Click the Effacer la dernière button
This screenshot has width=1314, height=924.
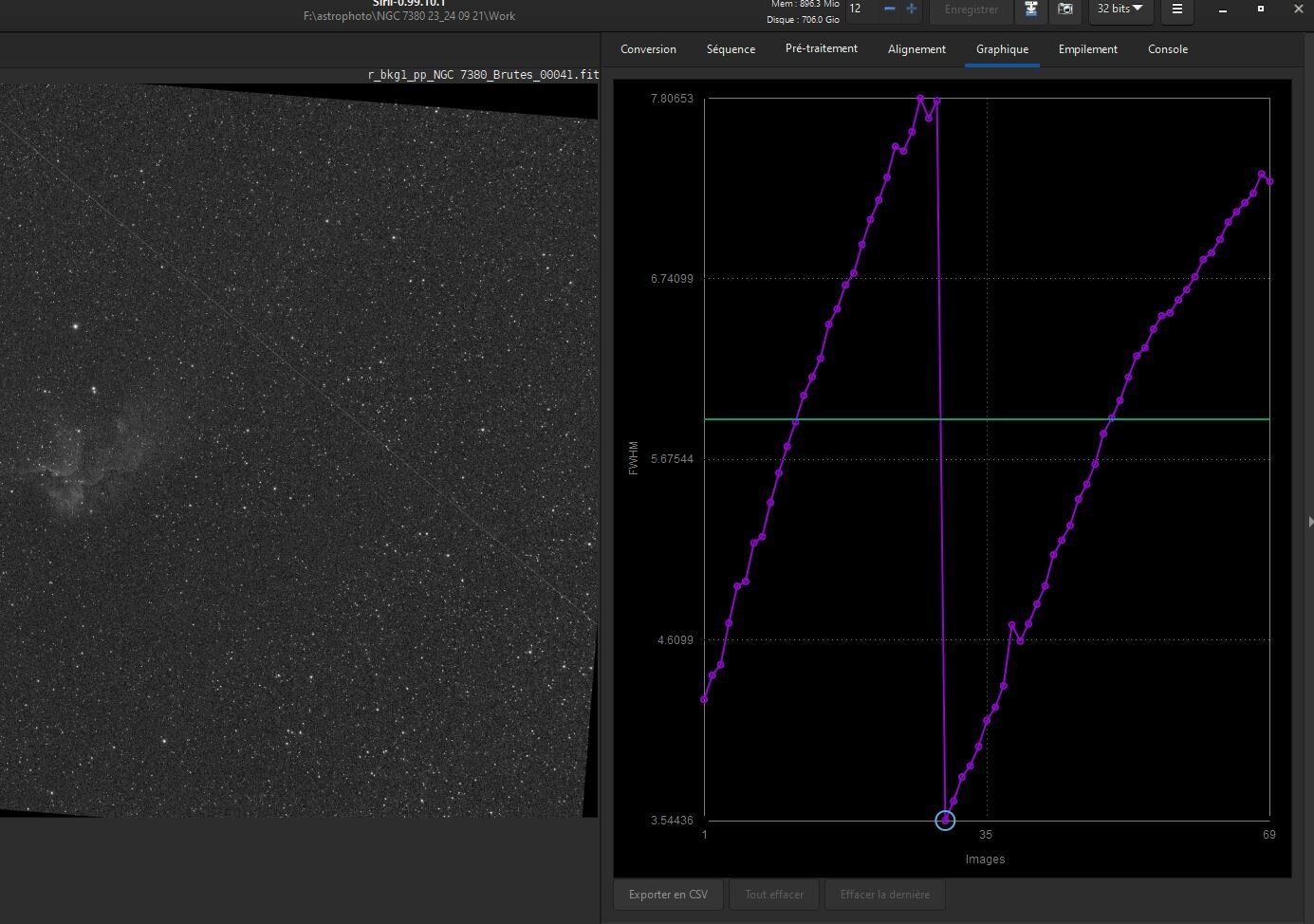pos(884,895)
